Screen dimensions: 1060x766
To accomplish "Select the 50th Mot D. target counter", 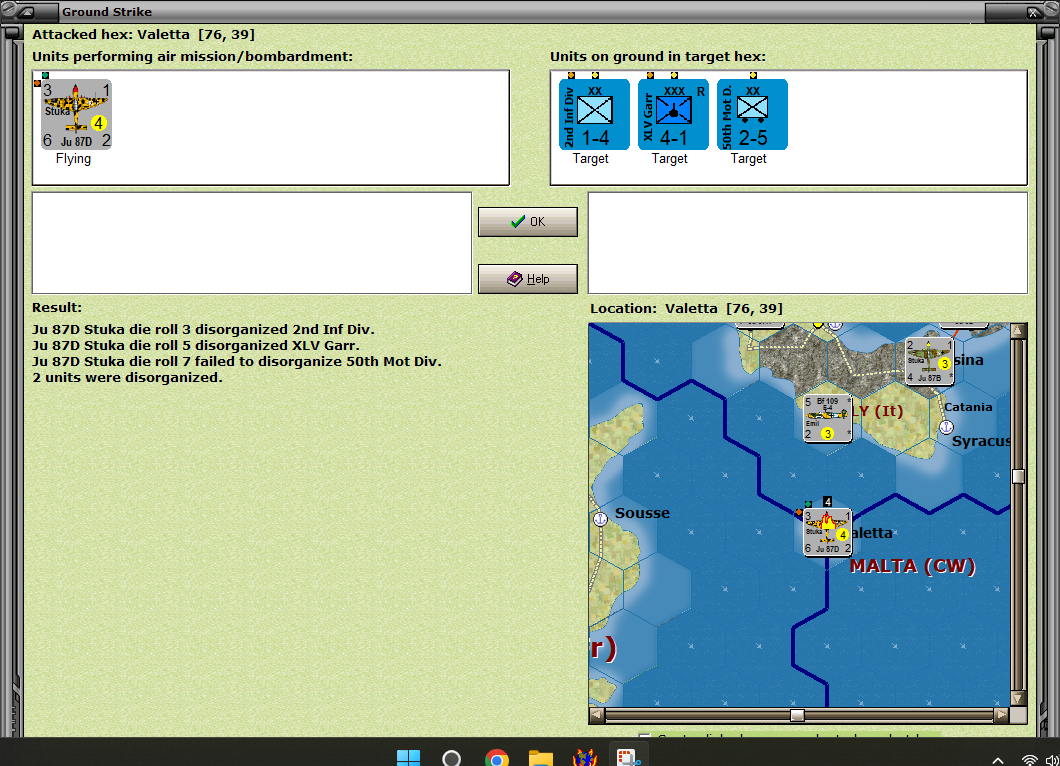I will (x=752, y=114).
